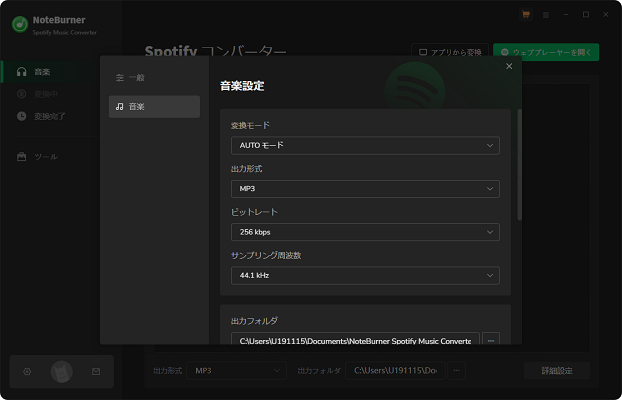Expand the サンプリング周波数 44.1 kHz dropdown

point(365,275)
